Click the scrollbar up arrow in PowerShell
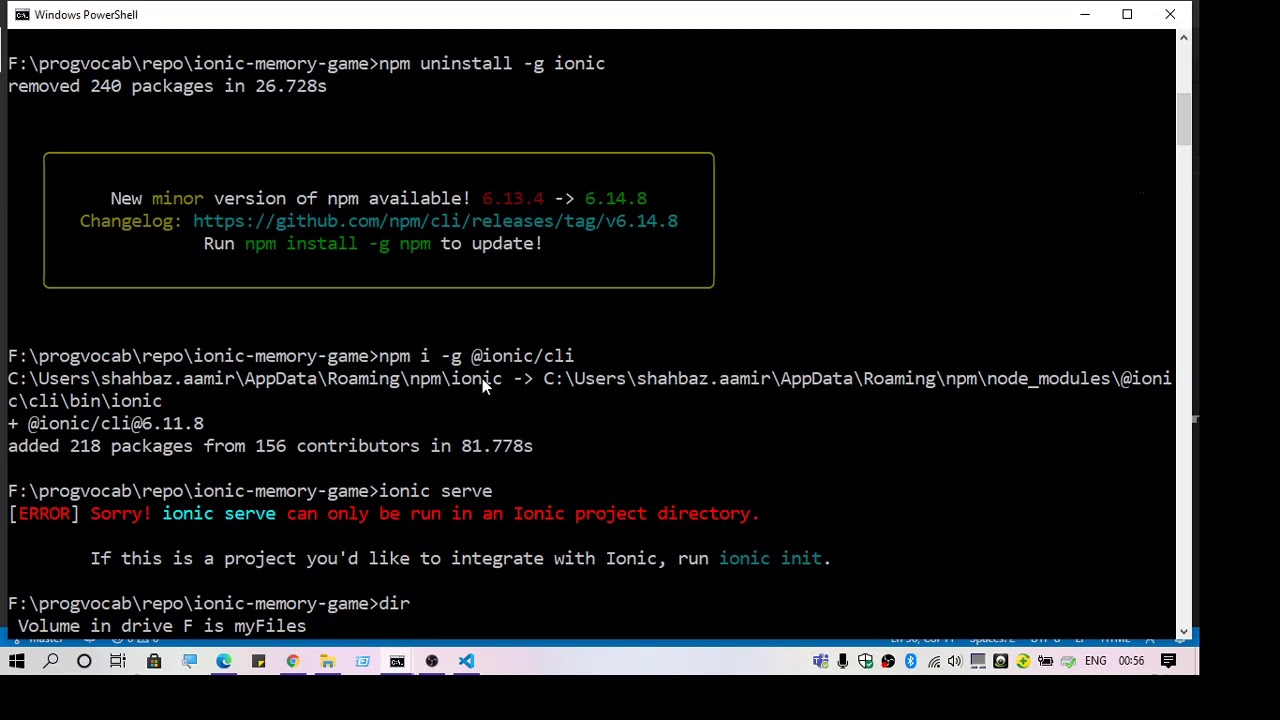 tap(1184, 38)
